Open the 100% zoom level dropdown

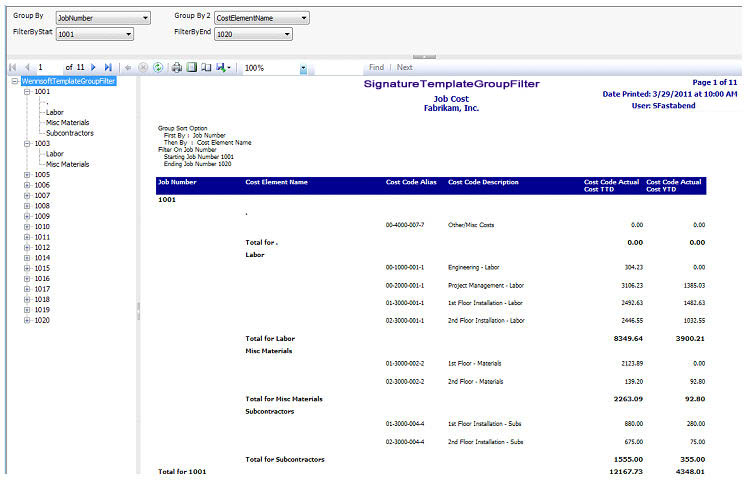click(x=303, y=68)
